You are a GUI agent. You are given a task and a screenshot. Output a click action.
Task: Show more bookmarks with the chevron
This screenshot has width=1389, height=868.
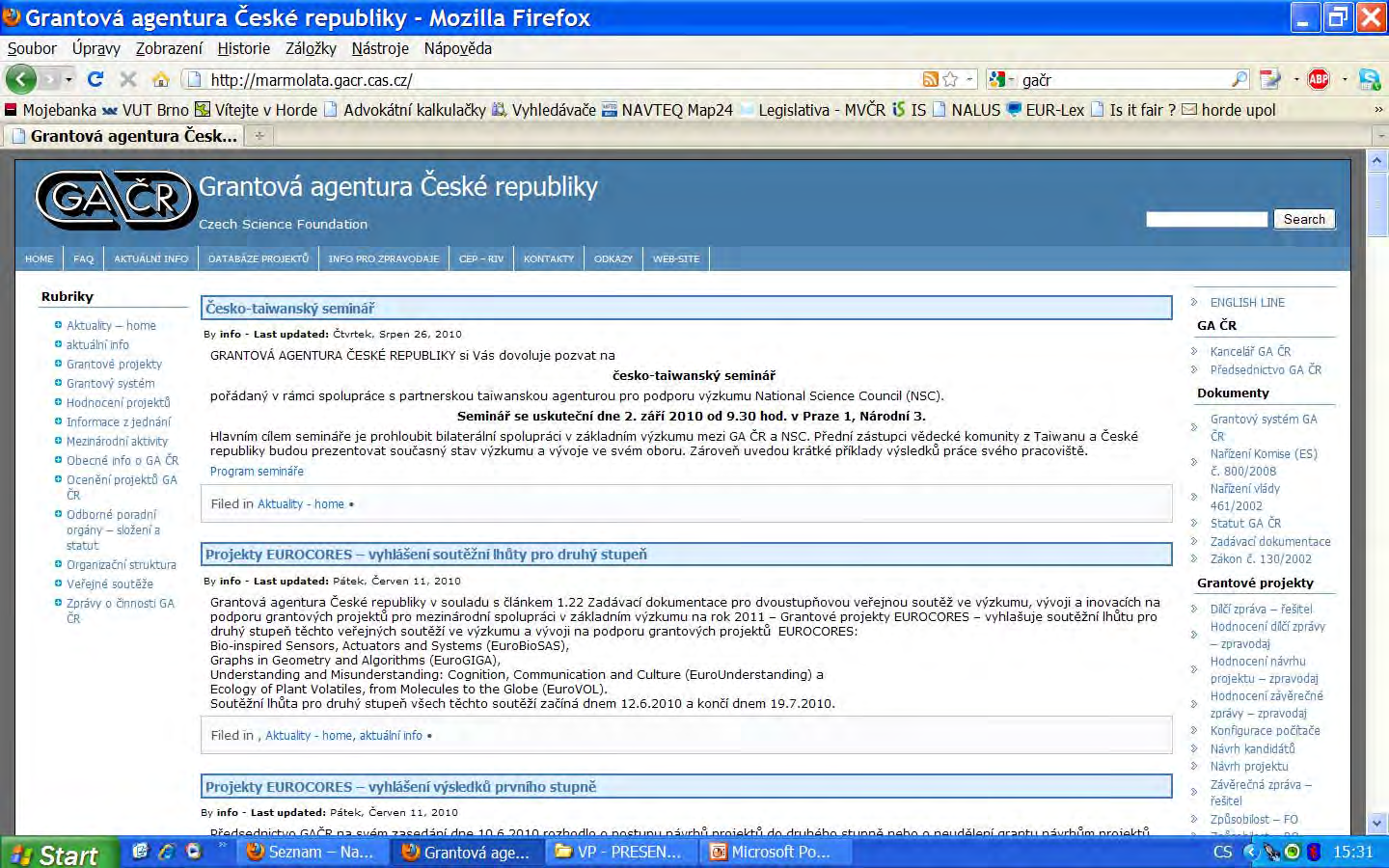pos(1377,110)
